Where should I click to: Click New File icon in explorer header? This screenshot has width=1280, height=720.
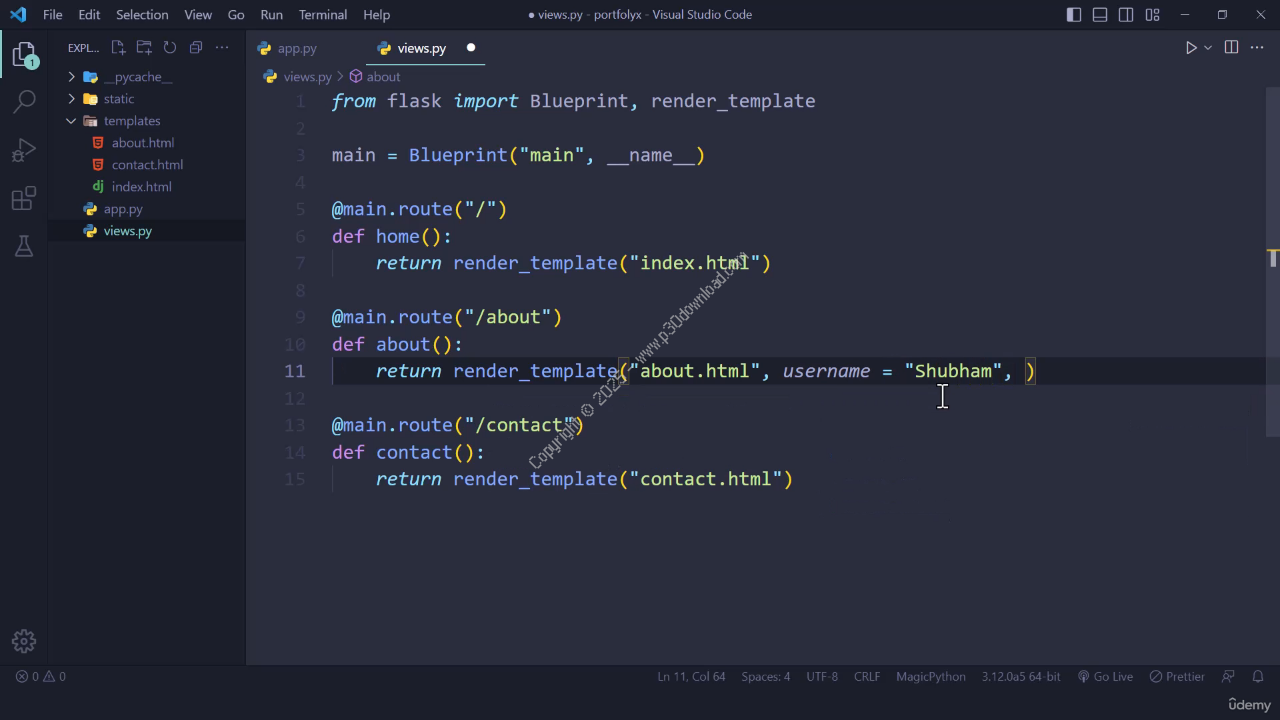118,48
